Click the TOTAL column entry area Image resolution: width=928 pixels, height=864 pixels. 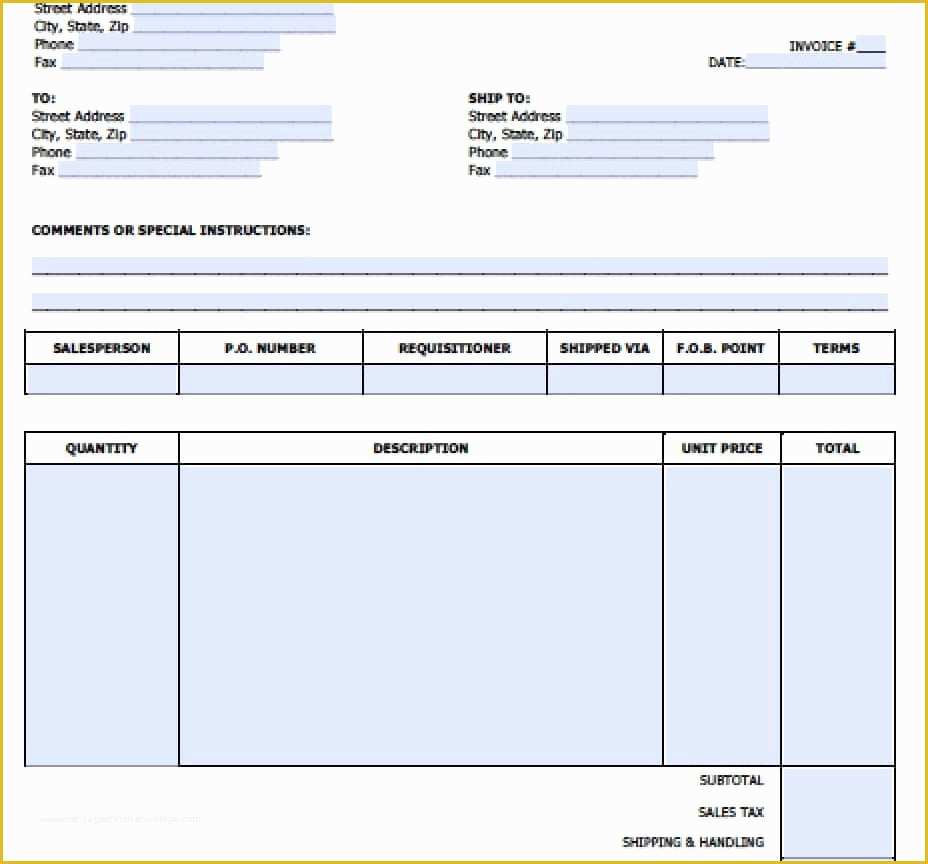[838, 615]
